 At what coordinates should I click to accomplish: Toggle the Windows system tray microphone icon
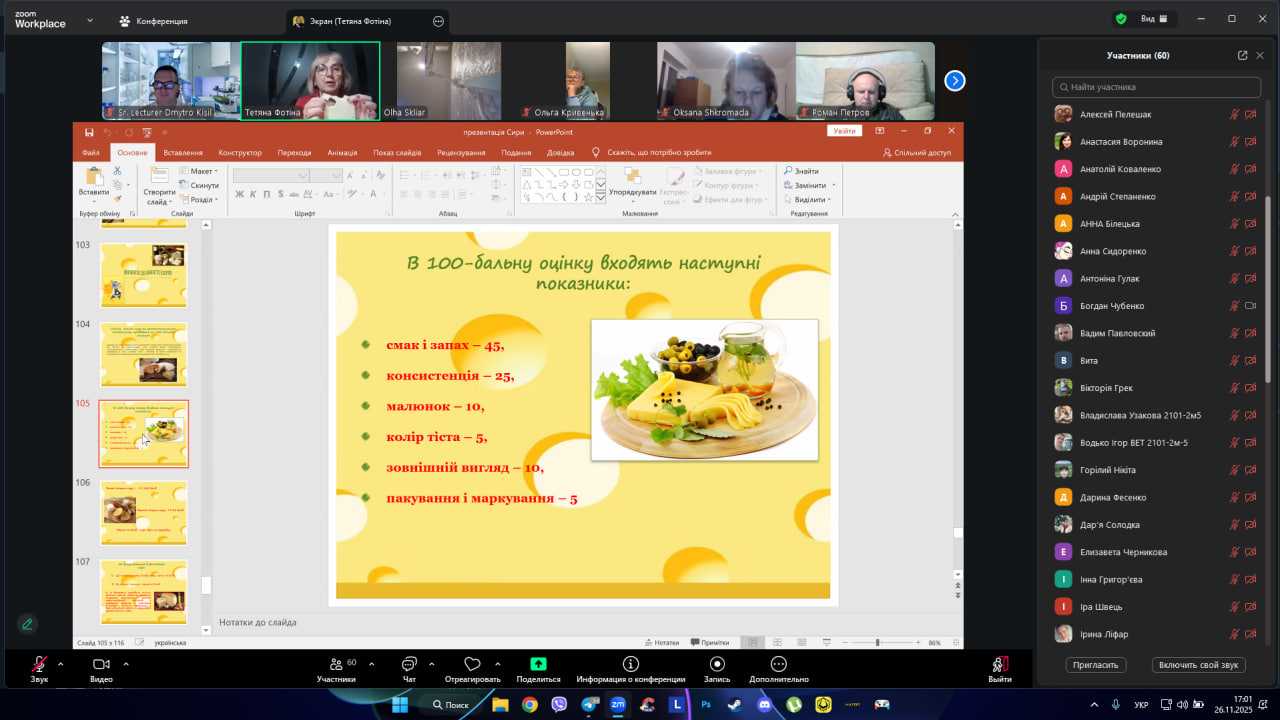[1116, 704]
